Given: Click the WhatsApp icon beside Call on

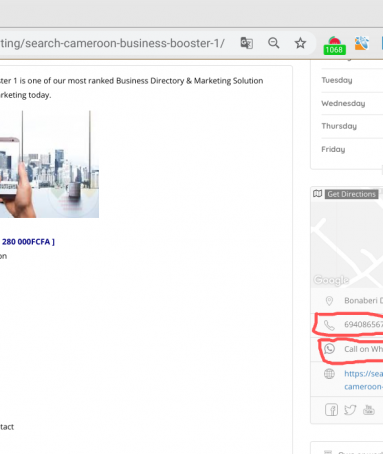Looking at the screenshot, I should point(329,349).
